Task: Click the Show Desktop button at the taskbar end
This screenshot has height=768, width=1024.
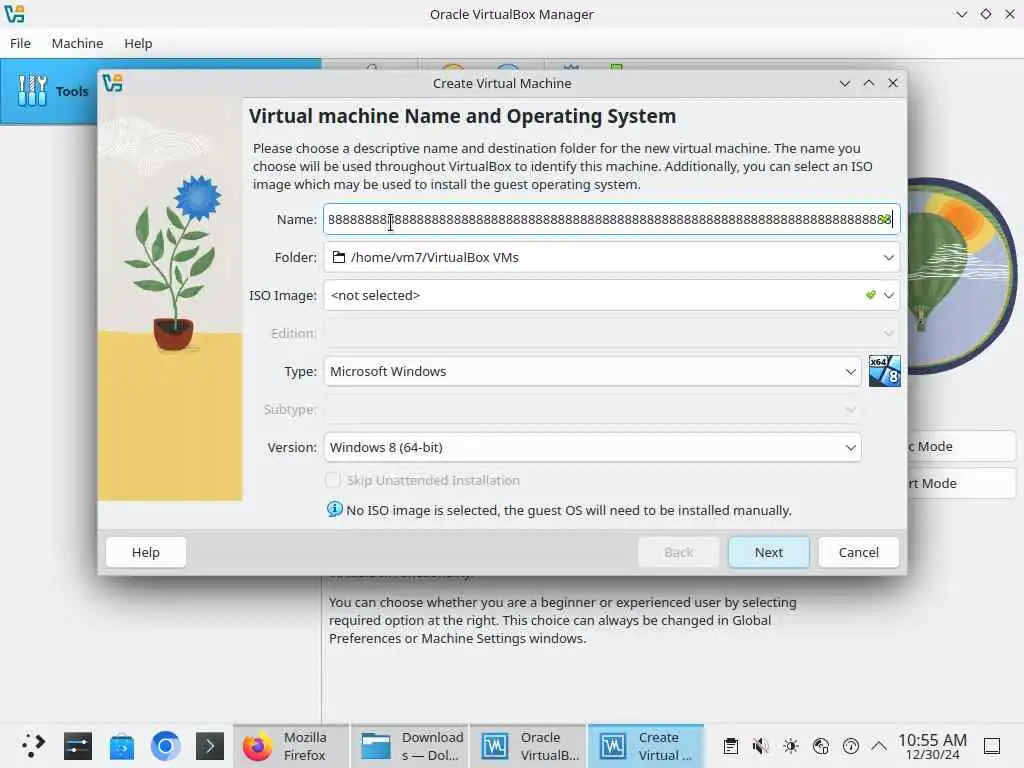Action: coord(992,746)
